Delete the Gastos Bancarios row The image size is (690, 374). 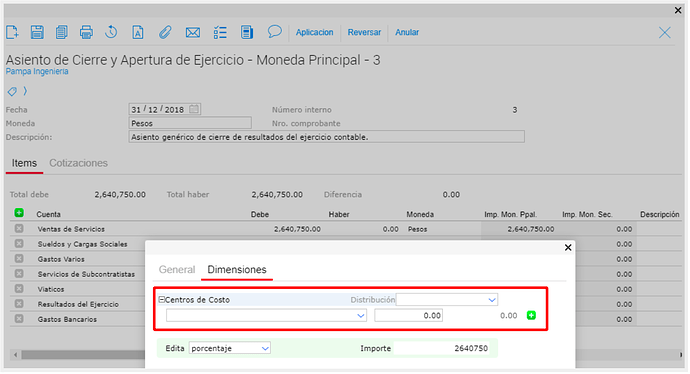[x=19, y=319]
